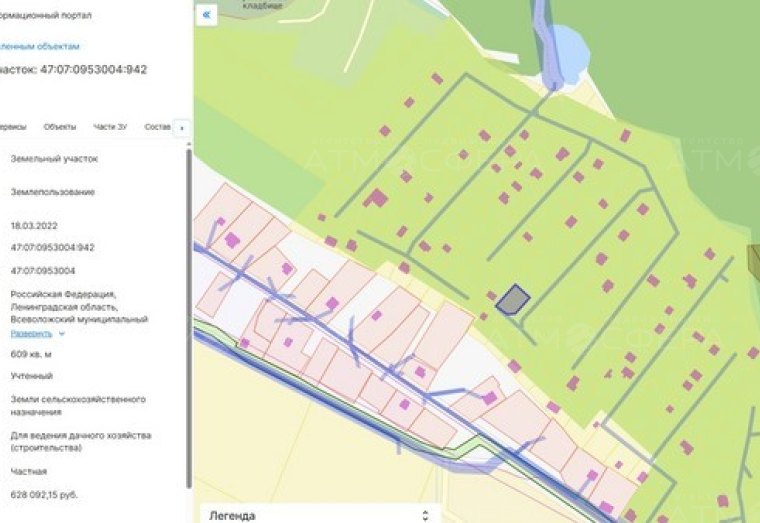Click the Земельный участок type text
Viewport: 760px width, 523px height.
pos(54,158)
